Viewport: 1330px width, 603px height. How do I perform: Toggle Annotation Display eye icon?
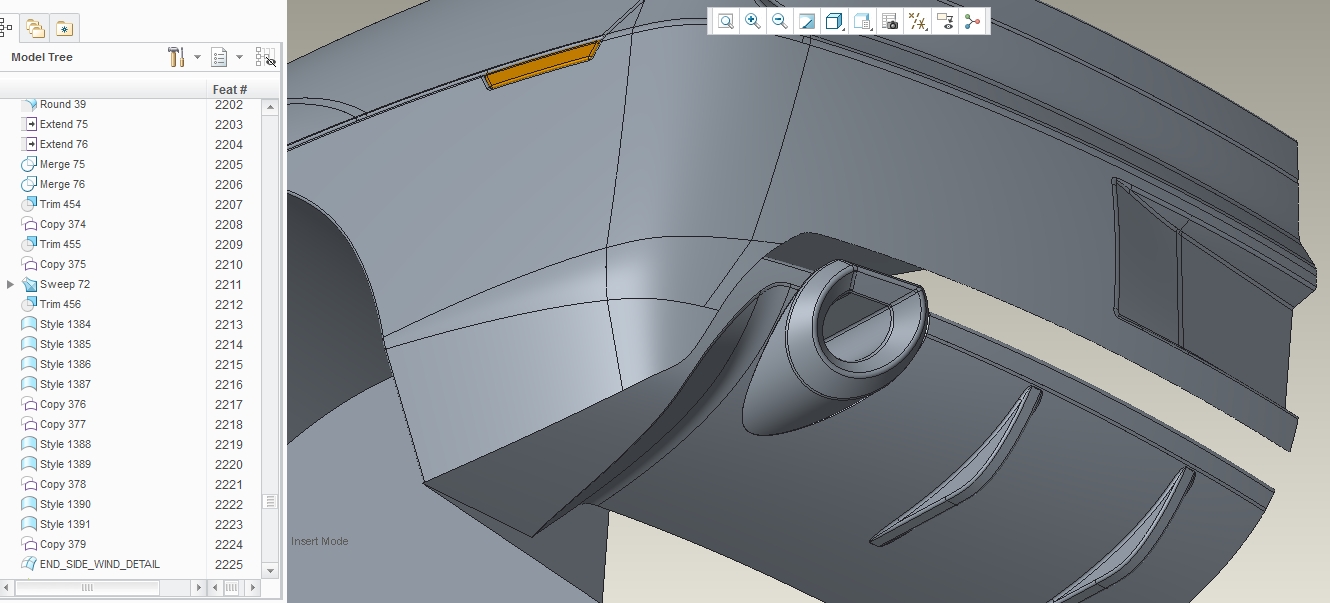[946, 21]
